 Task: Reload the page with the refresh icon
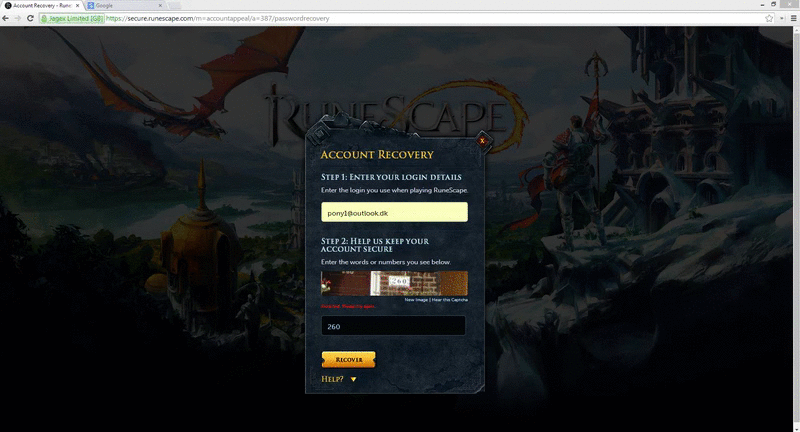coord(30,18)
